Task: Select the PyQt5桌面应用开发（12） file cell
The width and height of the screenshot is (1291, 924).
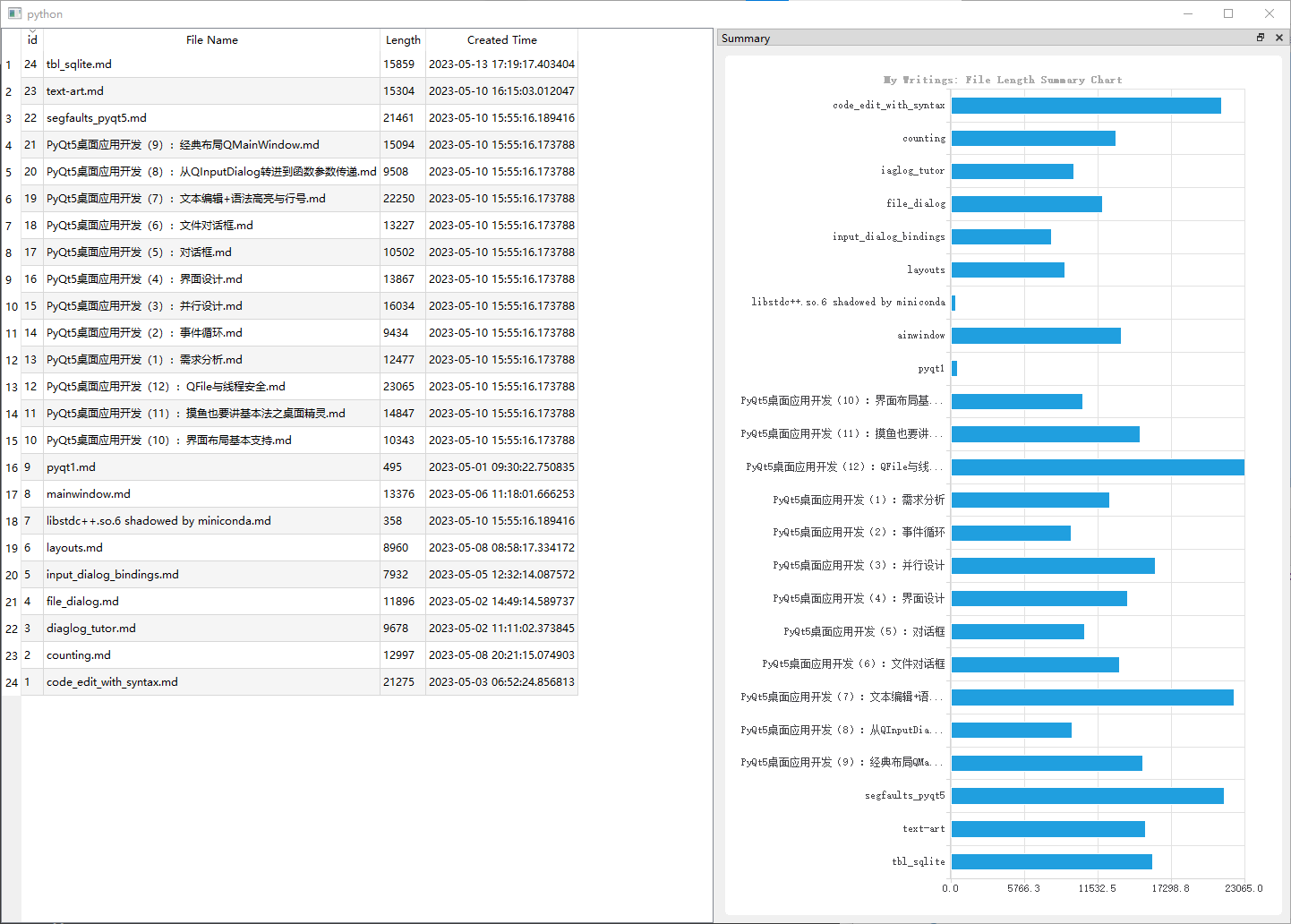Action: point(212,387)
